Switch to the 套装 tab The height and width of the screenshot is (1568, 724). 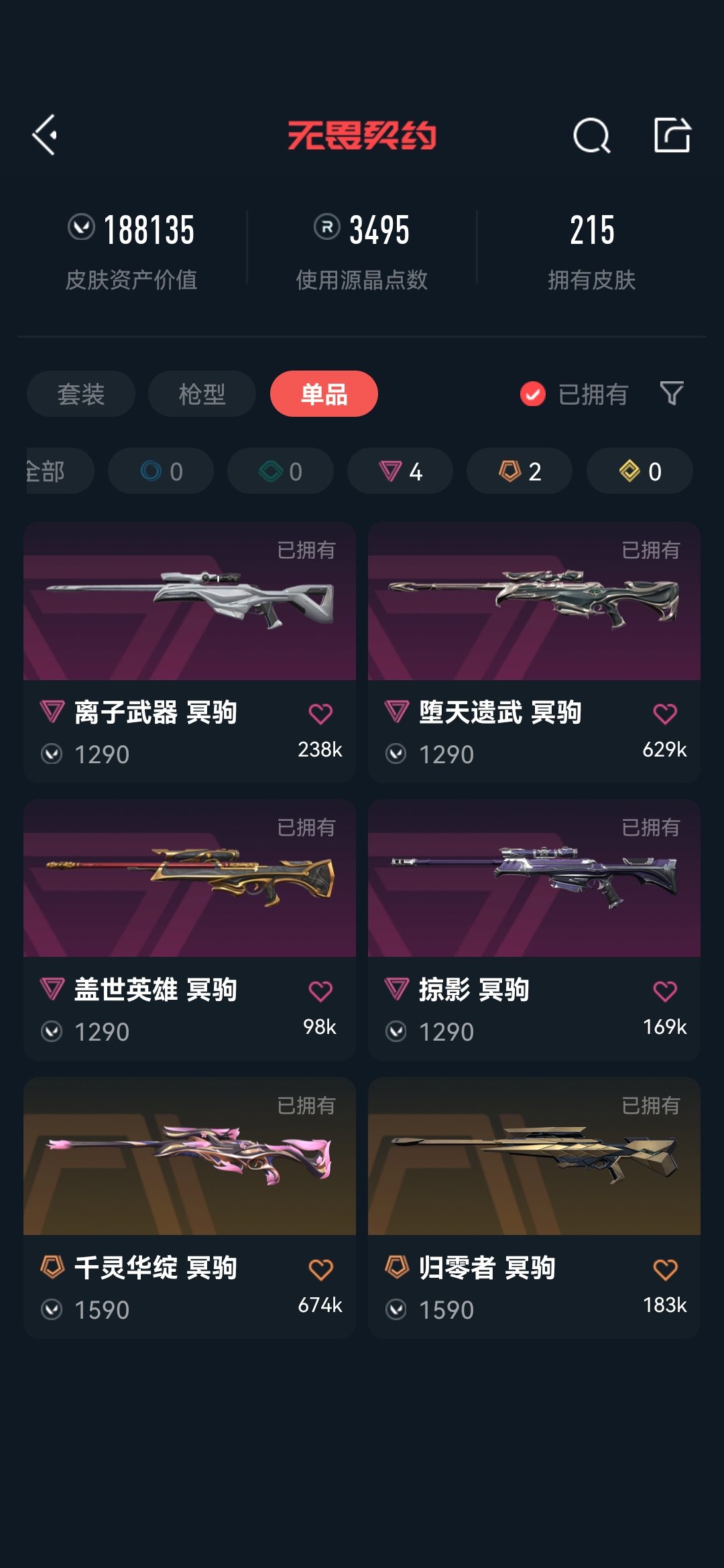pyautogui.click(x=81, y=394)
